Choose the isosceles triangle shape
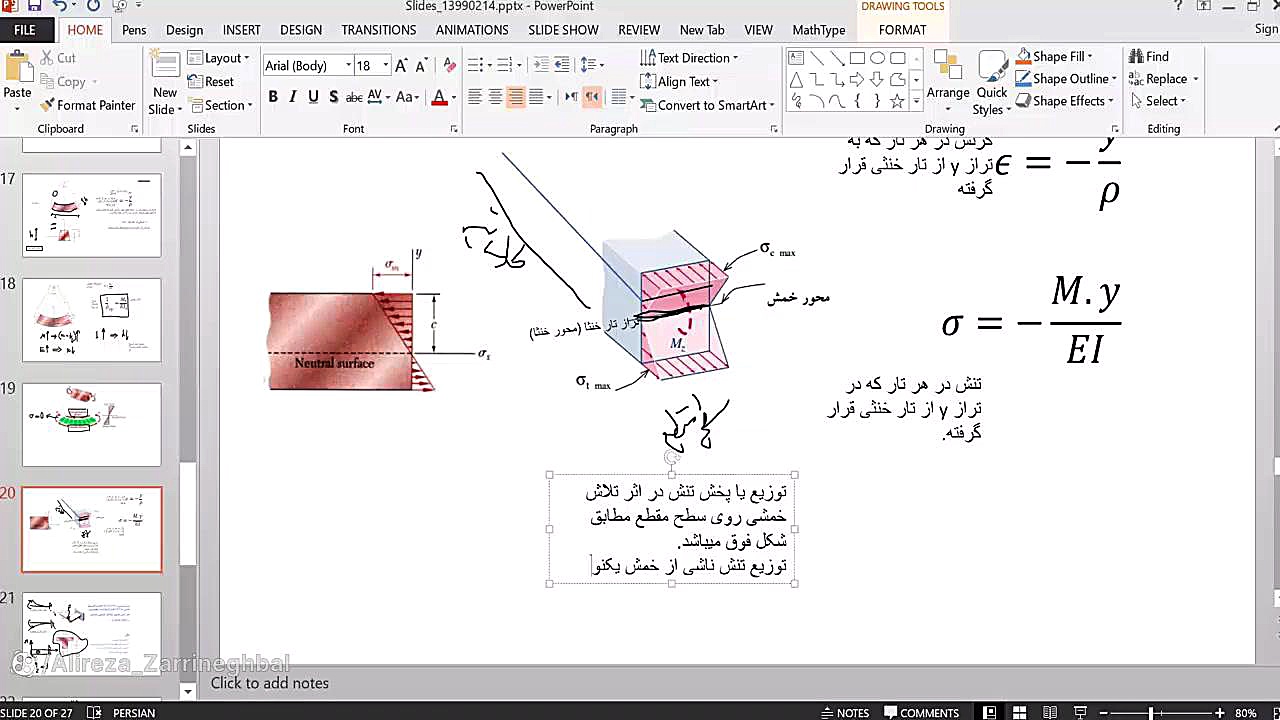This screenshot has width=1280, height=720. (x=796, y=80)
